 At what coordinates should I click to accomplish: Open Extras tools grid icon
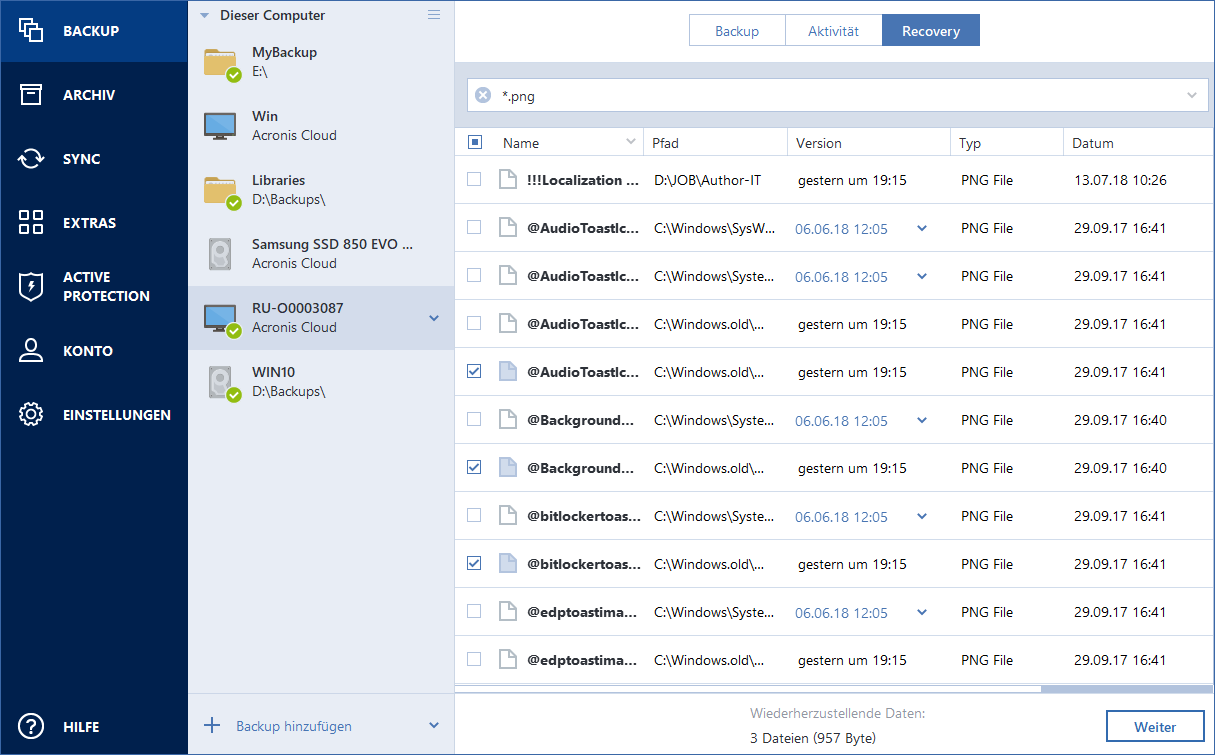pos(31,223)
